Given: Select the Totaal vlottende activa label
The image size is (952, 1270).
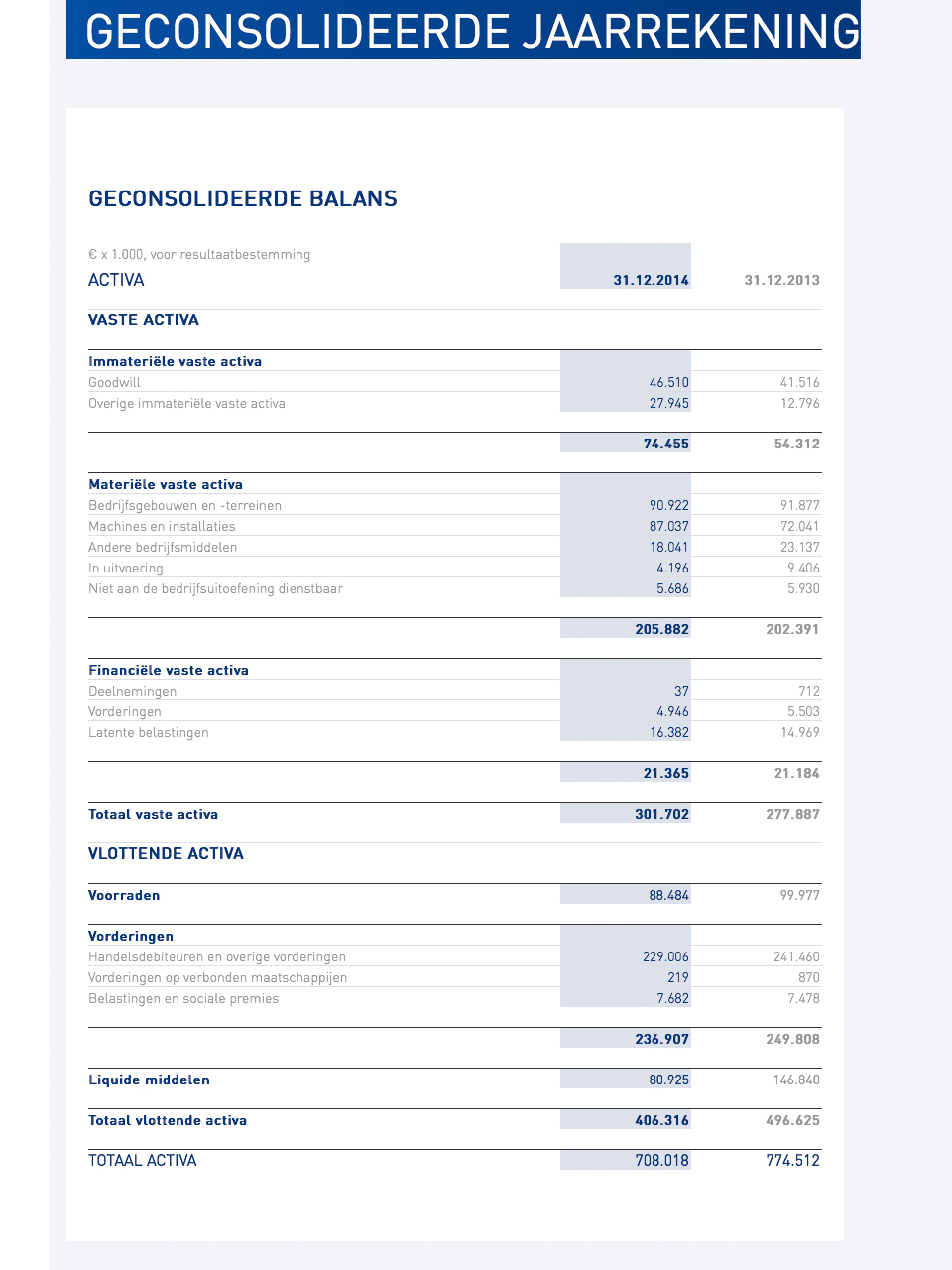Looking at the screenshot, I should (168, 1120).
